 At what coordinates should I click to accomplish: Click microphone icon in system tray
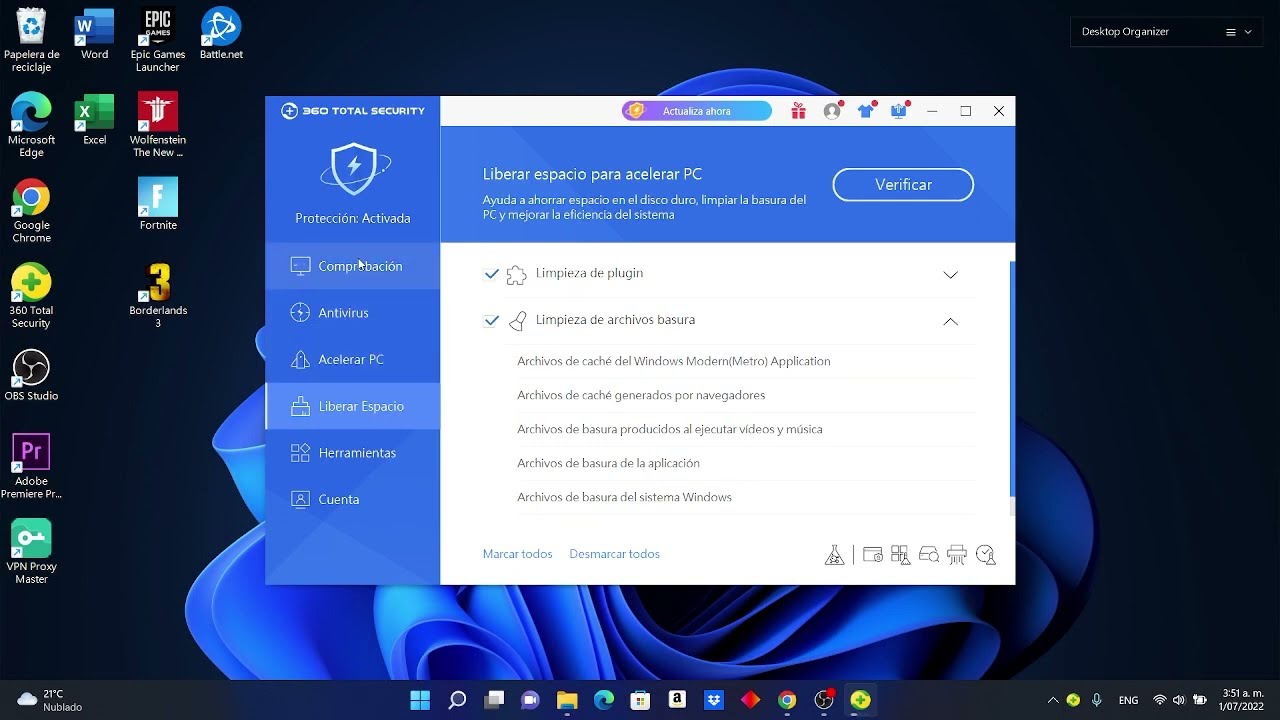pos(1097,700)
